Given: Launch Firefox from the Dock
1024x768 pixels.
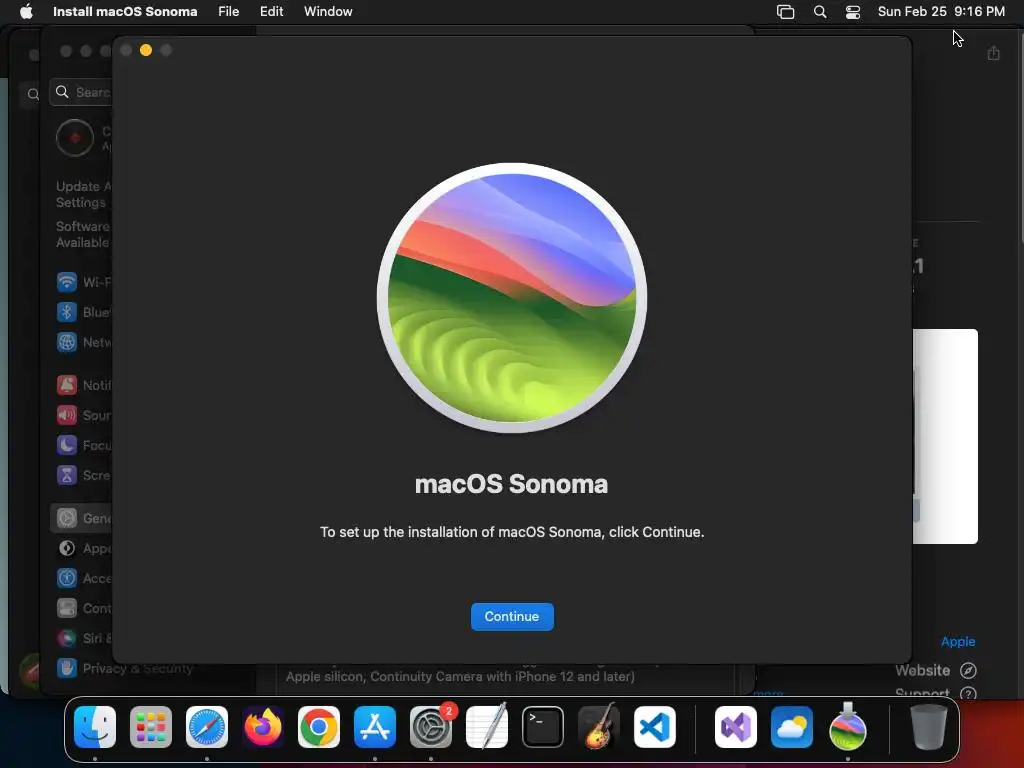Looking at the screenshot, I should 263,727.
